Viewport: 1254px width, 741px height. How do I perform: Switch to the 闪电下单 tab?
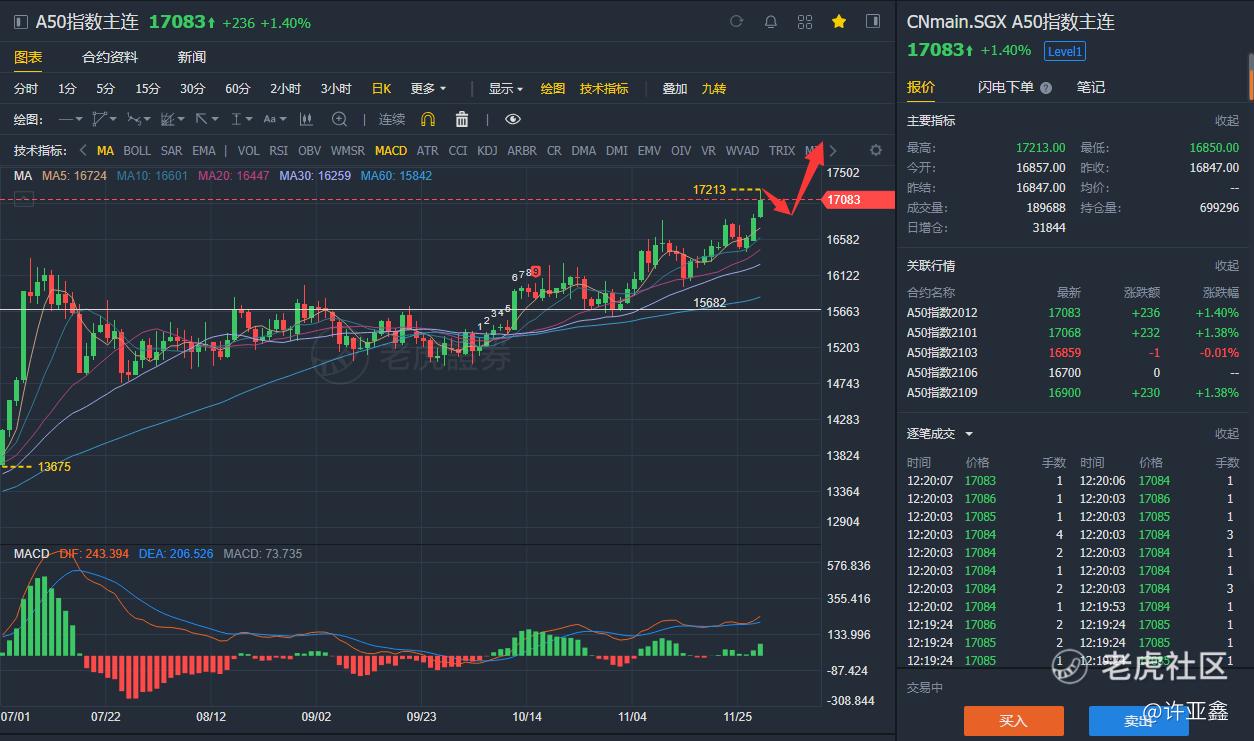click(1006, 88)
